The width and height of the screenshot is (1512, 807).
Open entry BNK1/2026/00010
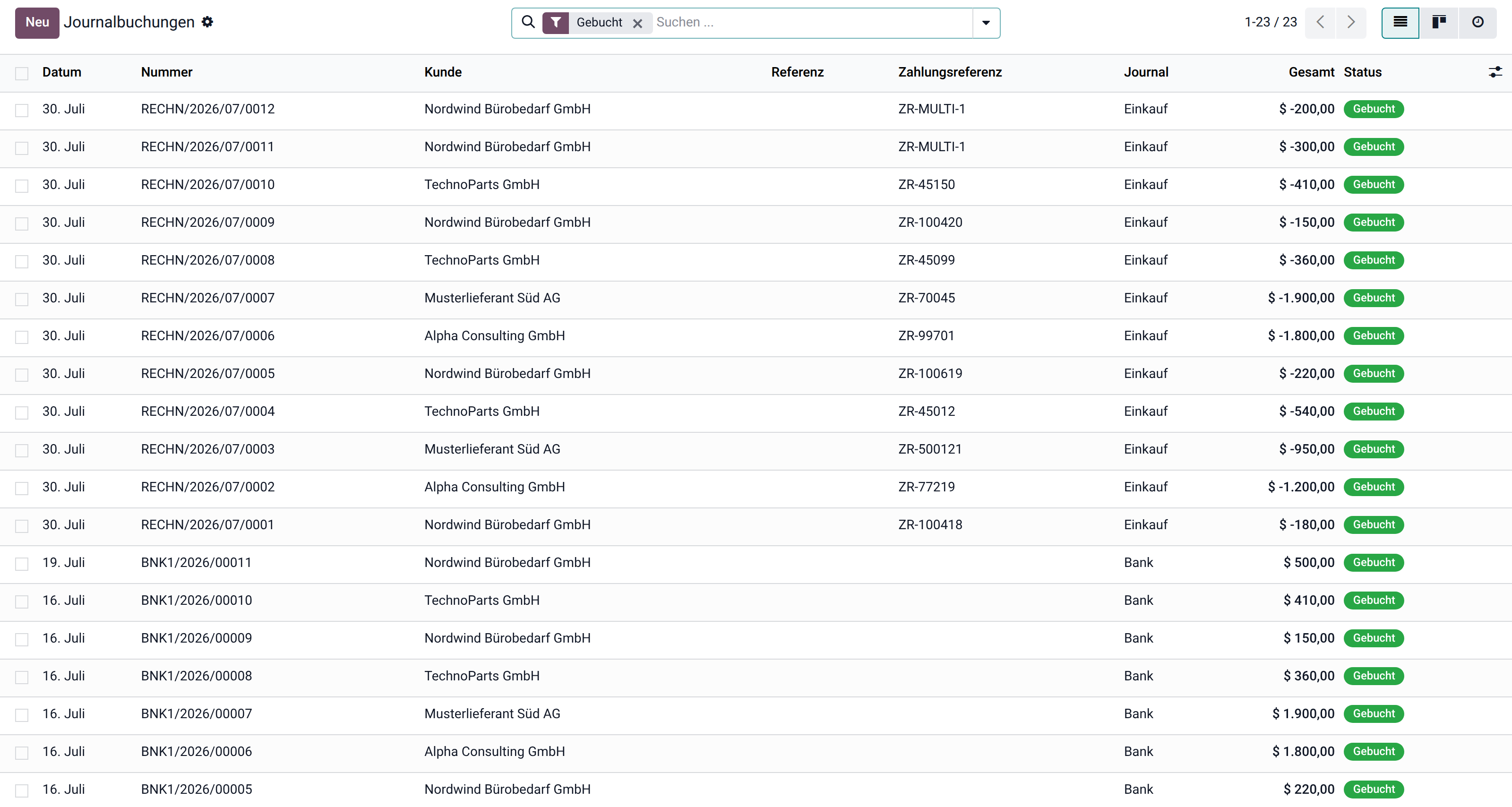196,601
